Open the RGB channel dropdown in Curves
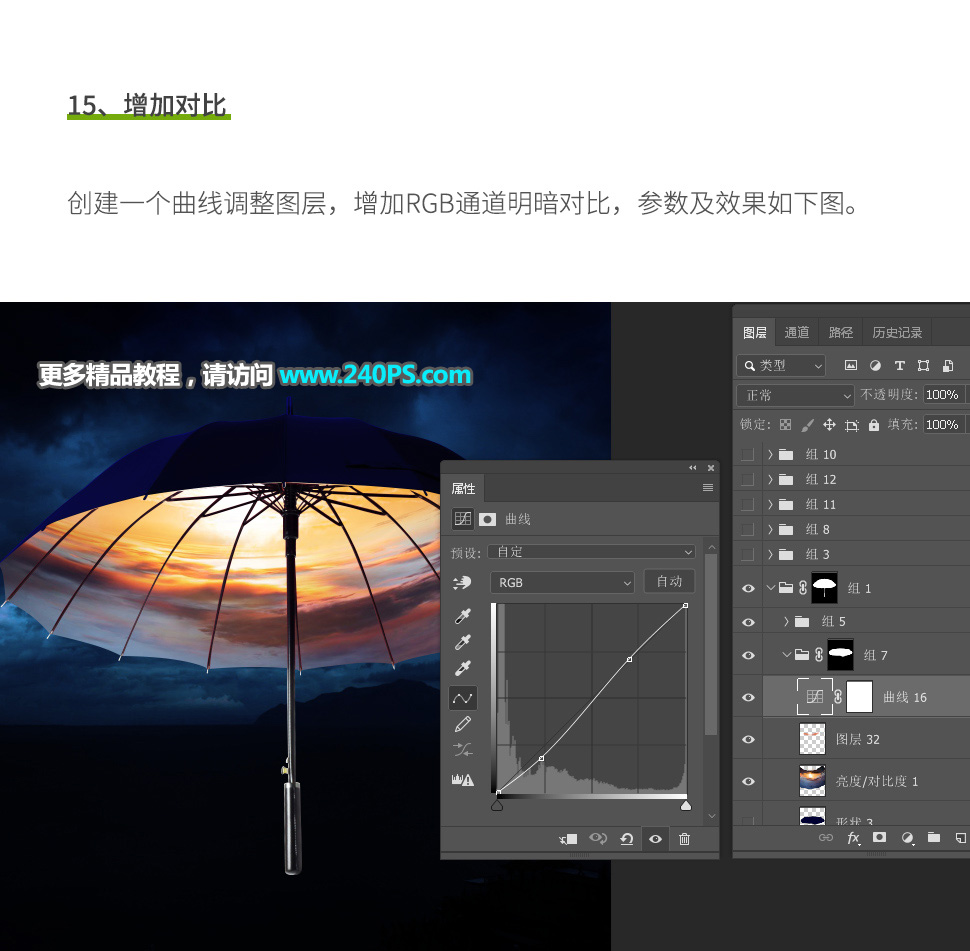Screen dimensions: 970x951 561,581
